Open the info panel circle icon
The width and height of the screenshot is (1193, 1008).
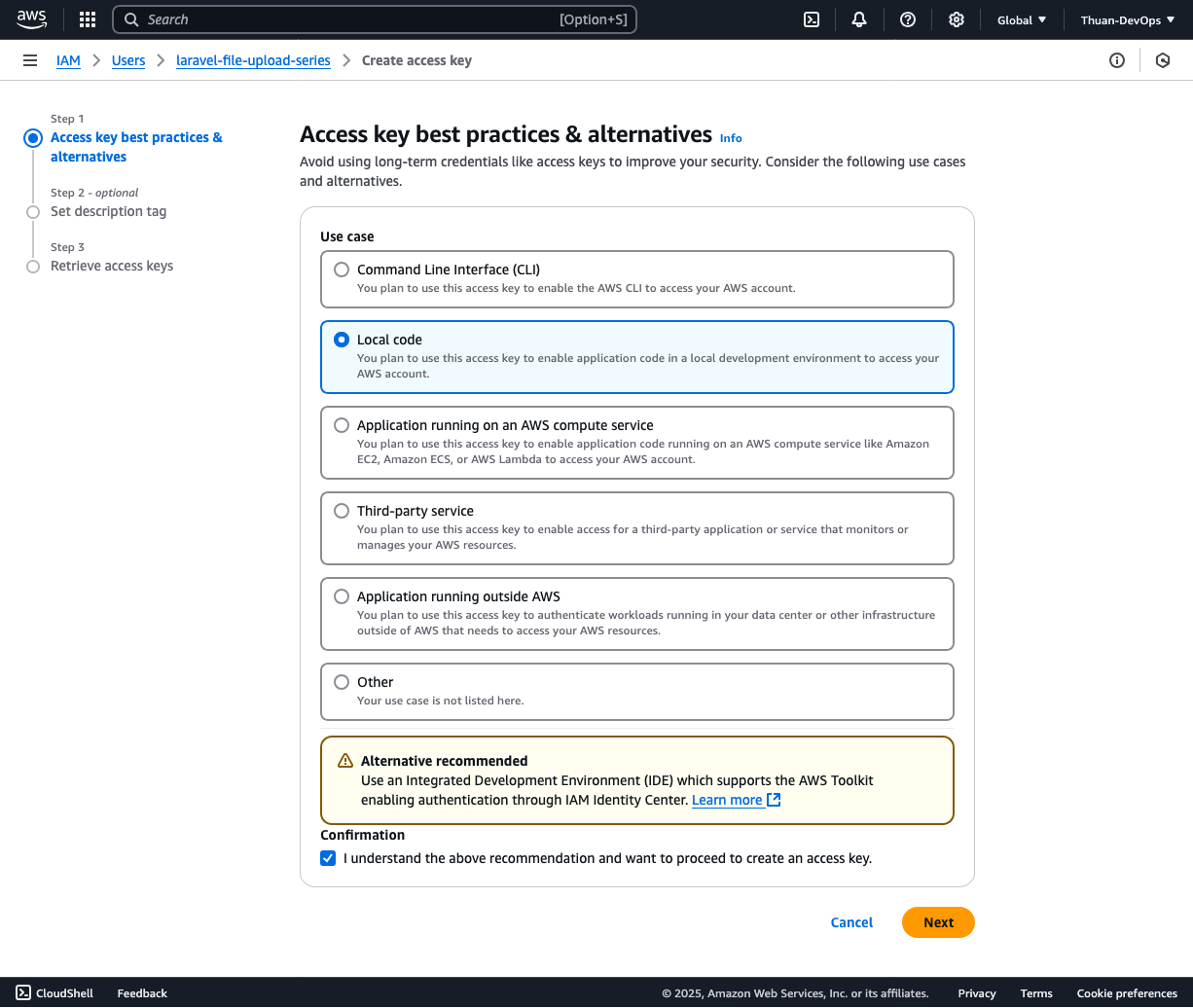coord(1117,60)
